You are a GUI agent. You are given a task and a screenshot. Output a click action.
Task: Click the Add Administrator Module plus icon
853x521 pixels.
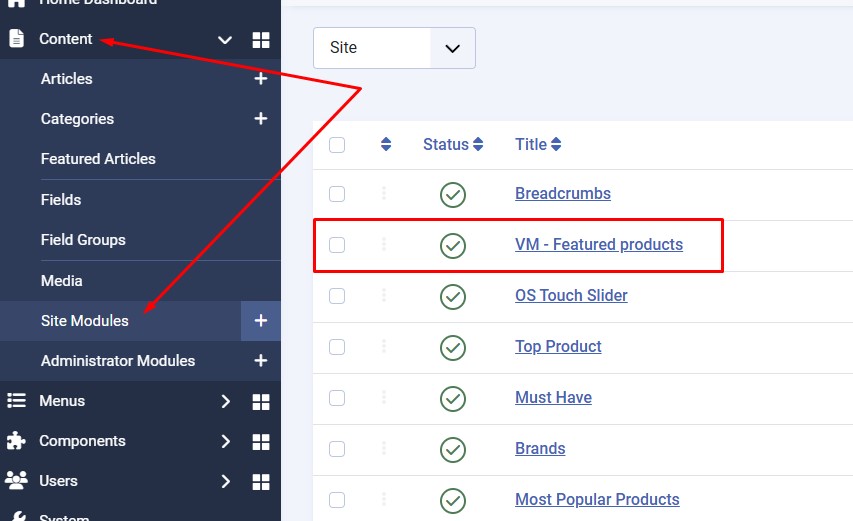tap(261, 361)
